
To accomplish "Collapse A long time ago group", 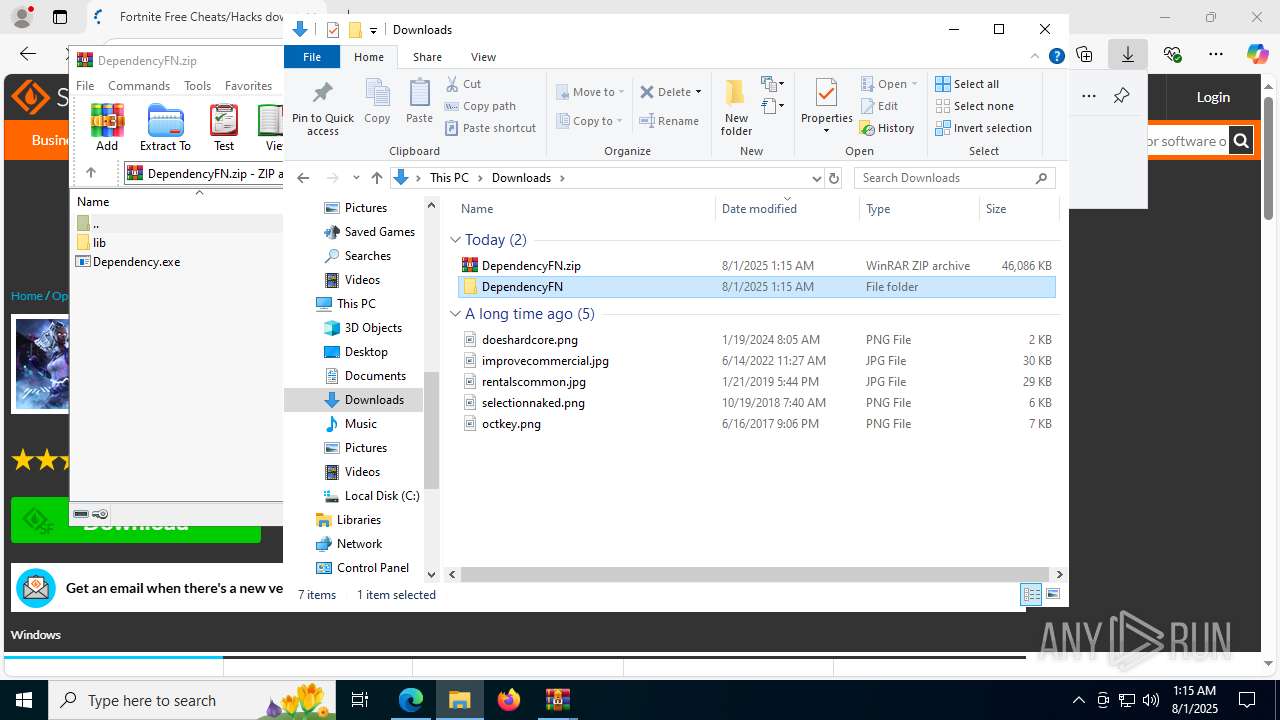I will point(456,314).
